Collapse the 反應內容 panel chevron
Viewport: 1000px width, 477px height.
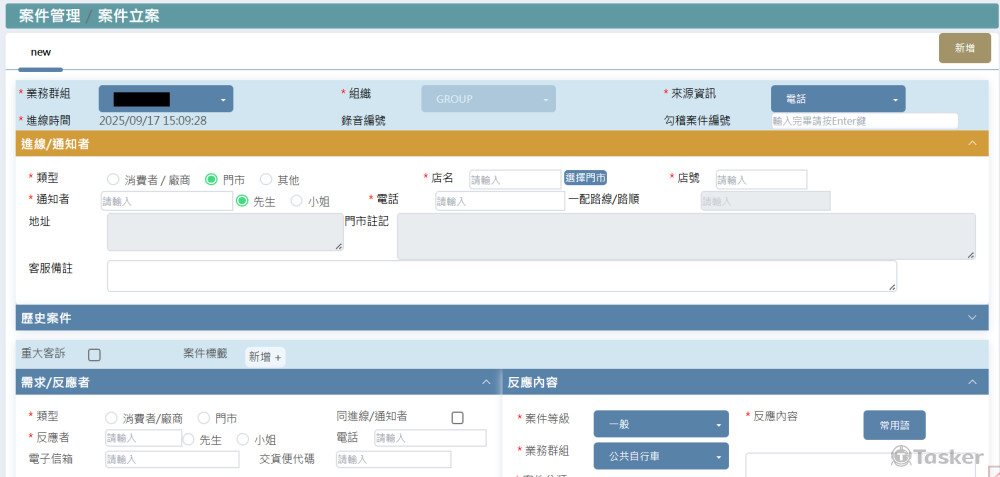pyautogui.click(x=972, y=382)
